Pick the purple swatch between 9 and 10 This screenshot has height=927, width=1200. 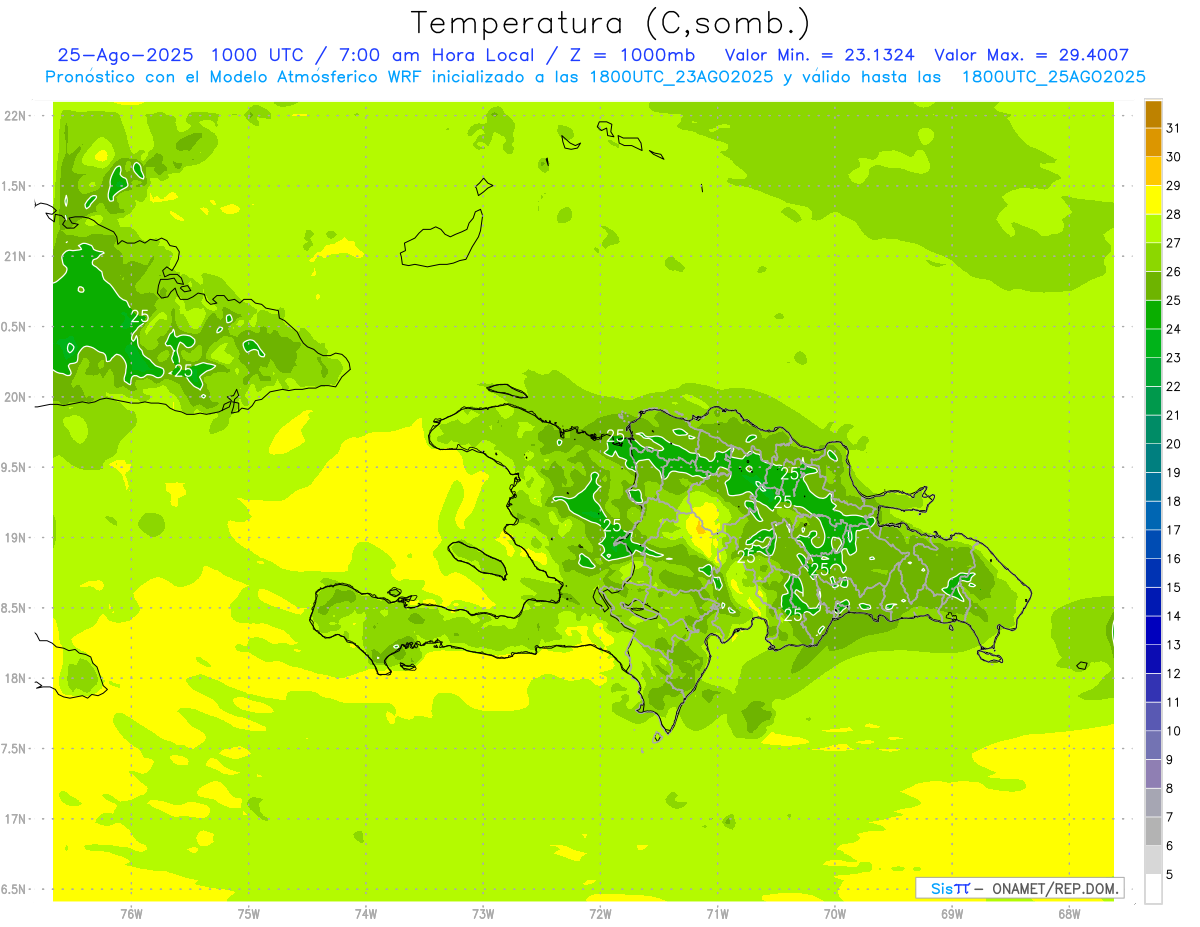(1153, 745)
